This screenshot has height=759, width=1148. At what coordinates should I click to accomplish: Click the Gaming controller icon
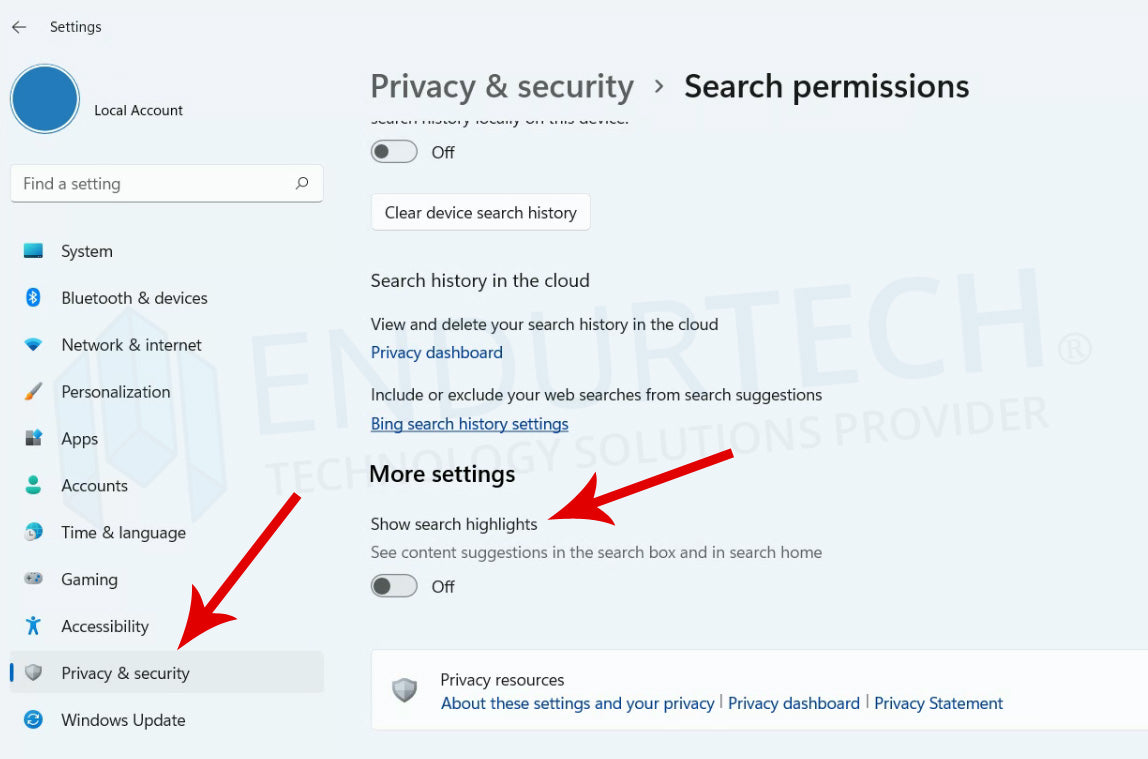pyautogui.click(x=34, y=580)
